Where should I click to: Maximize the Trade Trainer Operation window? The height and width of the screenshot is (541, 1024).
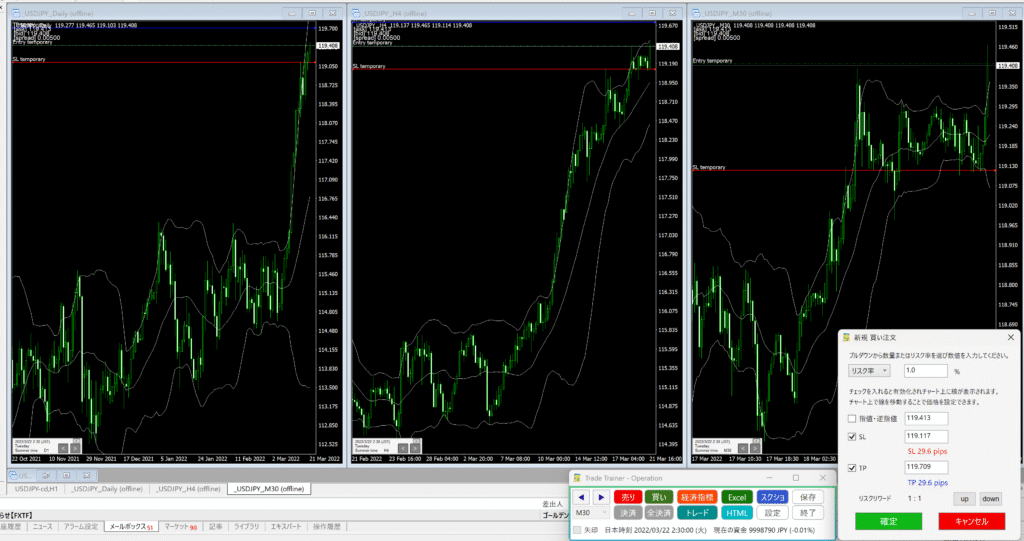[x=795, y=478]
